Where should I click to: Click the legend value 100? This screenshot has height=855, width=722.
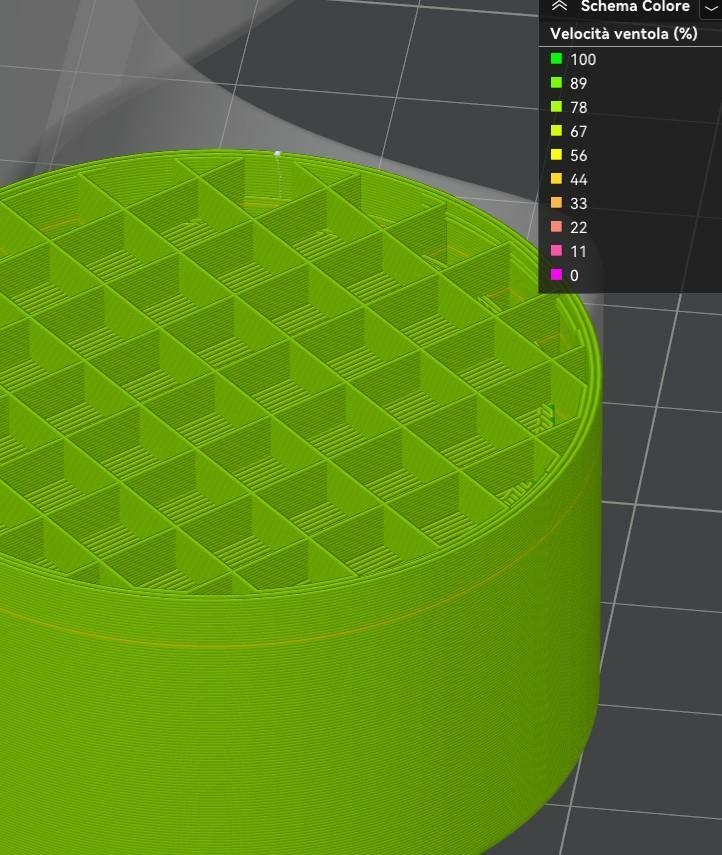click(583, 59)
